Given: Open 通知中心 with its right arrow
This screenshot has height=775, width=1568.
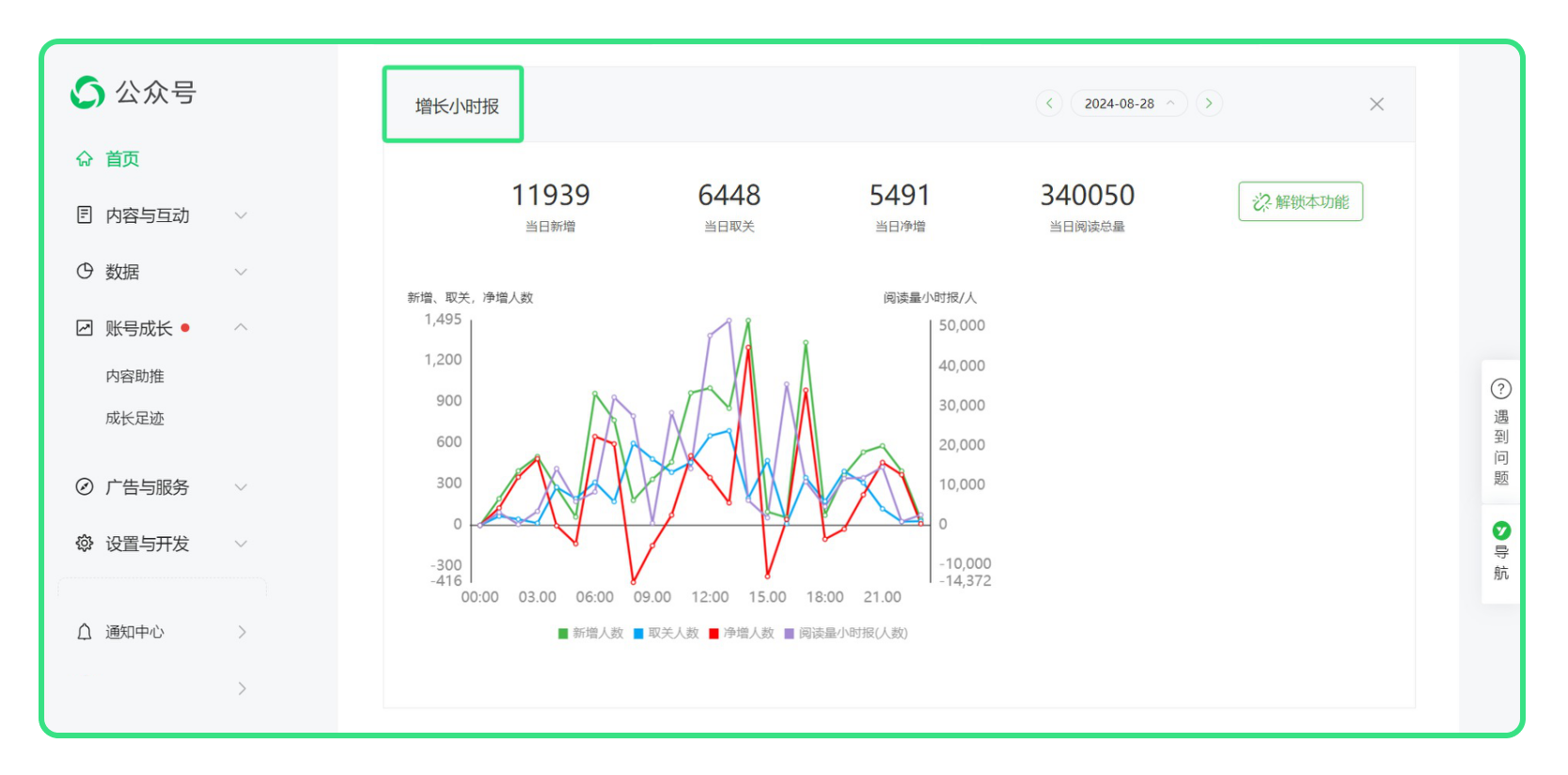Looking at the screenshot, I should tap(242, 632).
